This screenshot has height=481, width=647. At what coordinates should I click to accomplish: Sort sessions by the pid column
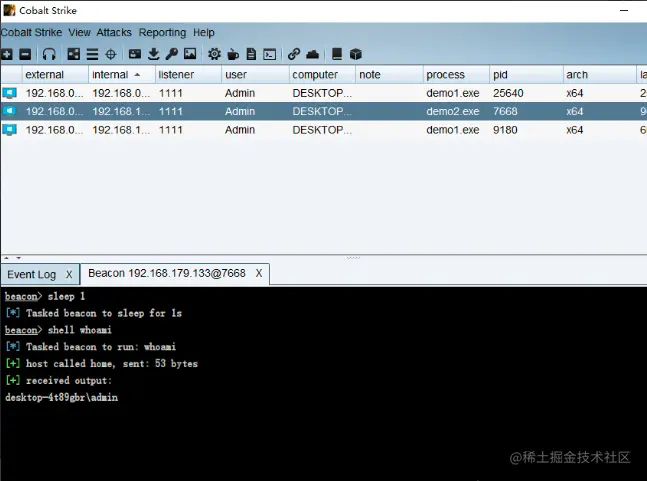point(526,75)
